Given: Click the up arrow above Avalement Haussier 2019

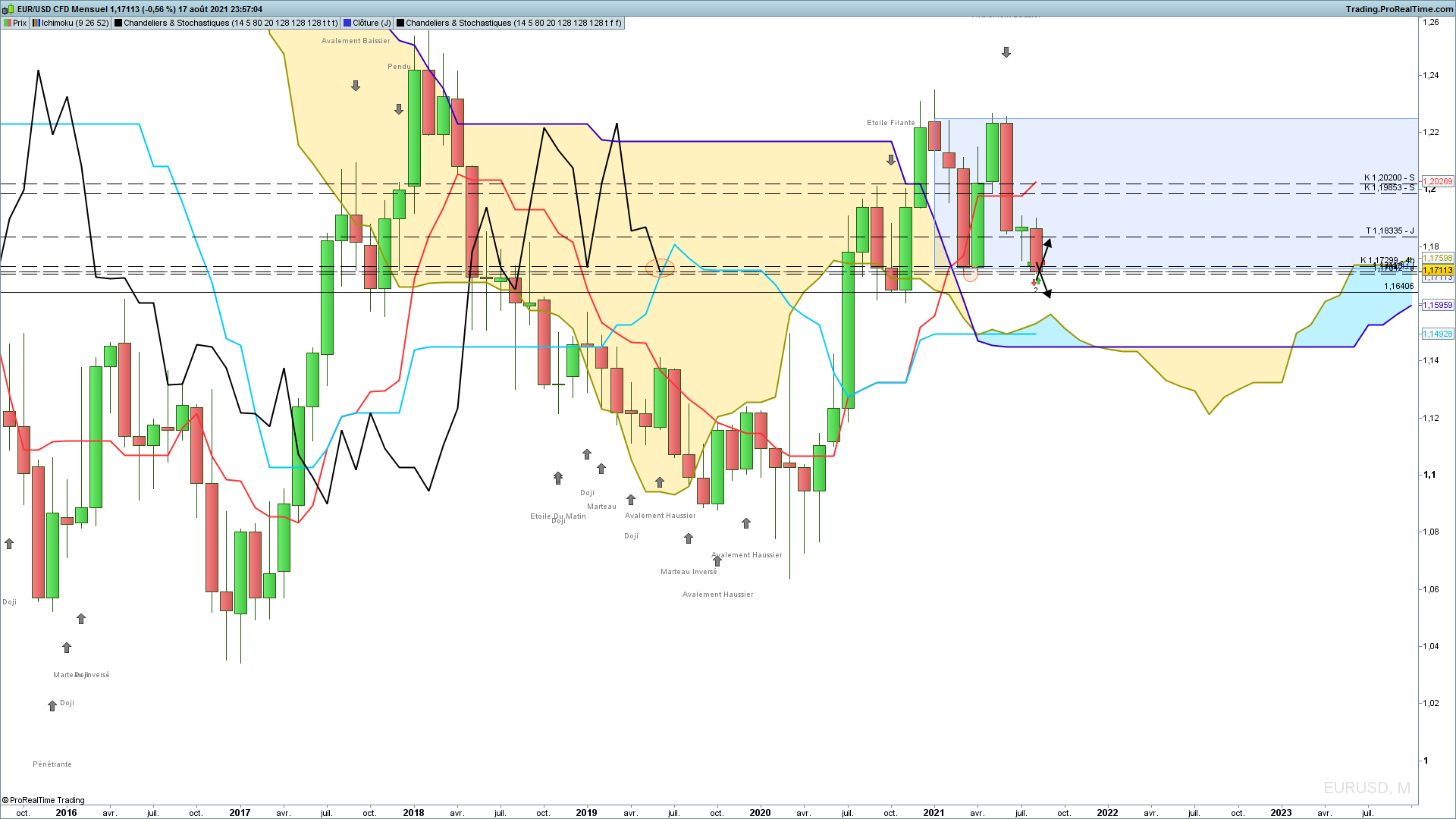Looking at the screenshot, I should tap(660, 482).
